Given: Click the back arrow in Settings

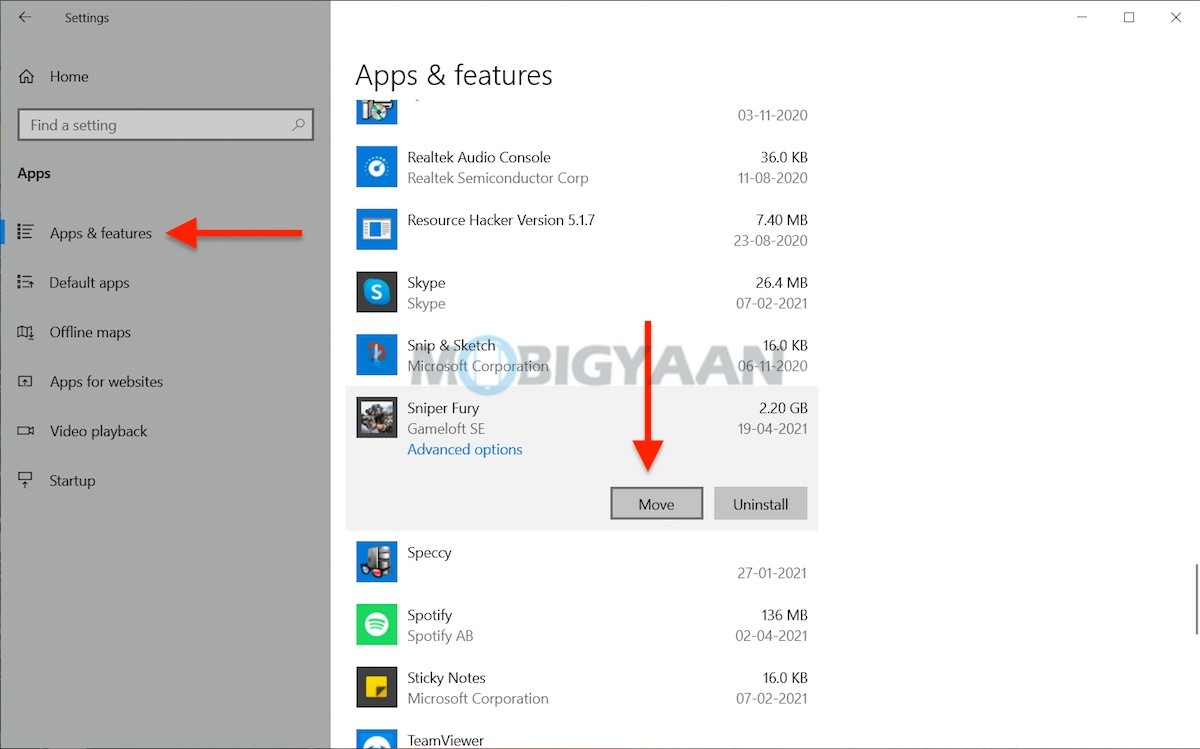Looking at the screenshot, I should pos(25,17).
